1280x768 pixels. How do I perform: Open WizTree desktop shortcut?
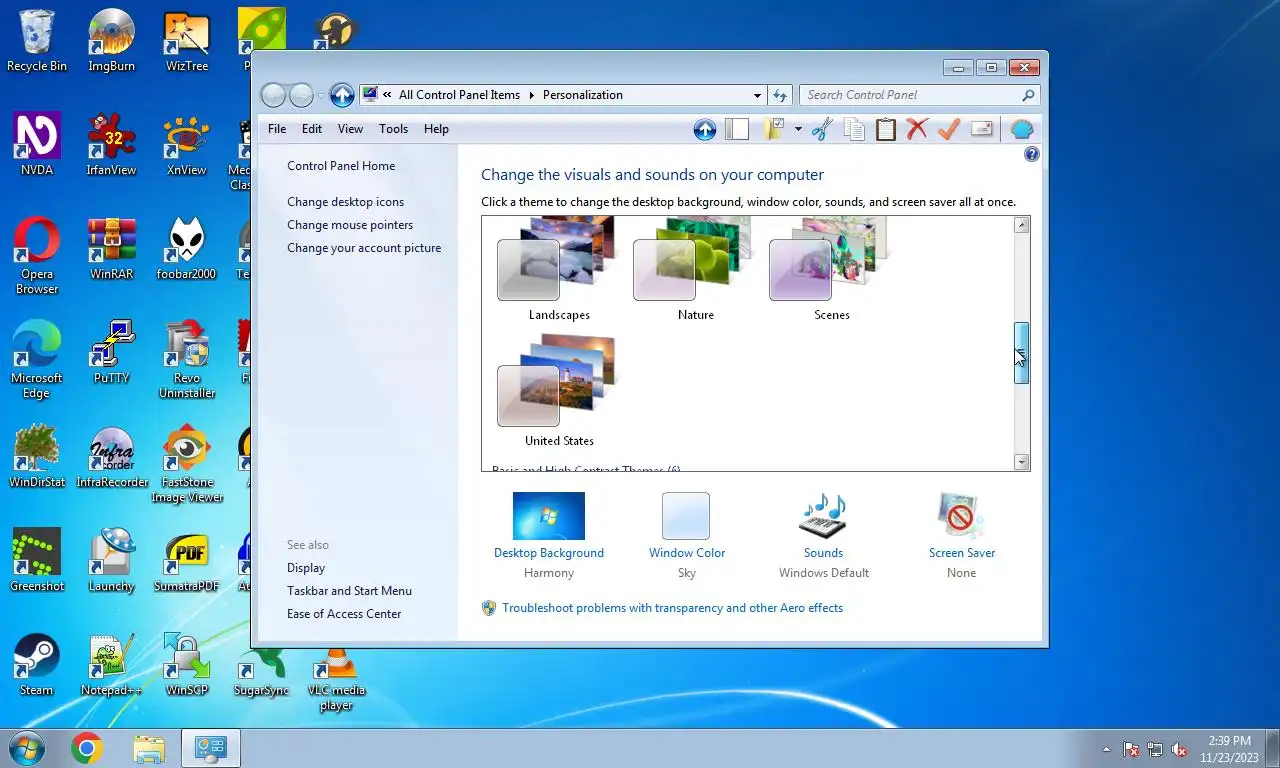(x=187, y=41)
